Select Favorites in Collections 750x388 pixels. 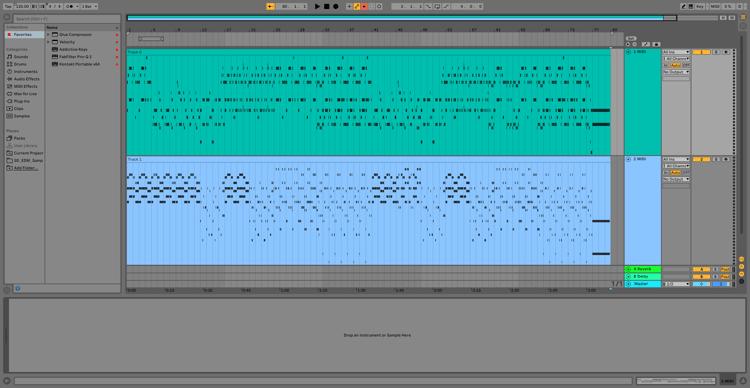point(22,34)
